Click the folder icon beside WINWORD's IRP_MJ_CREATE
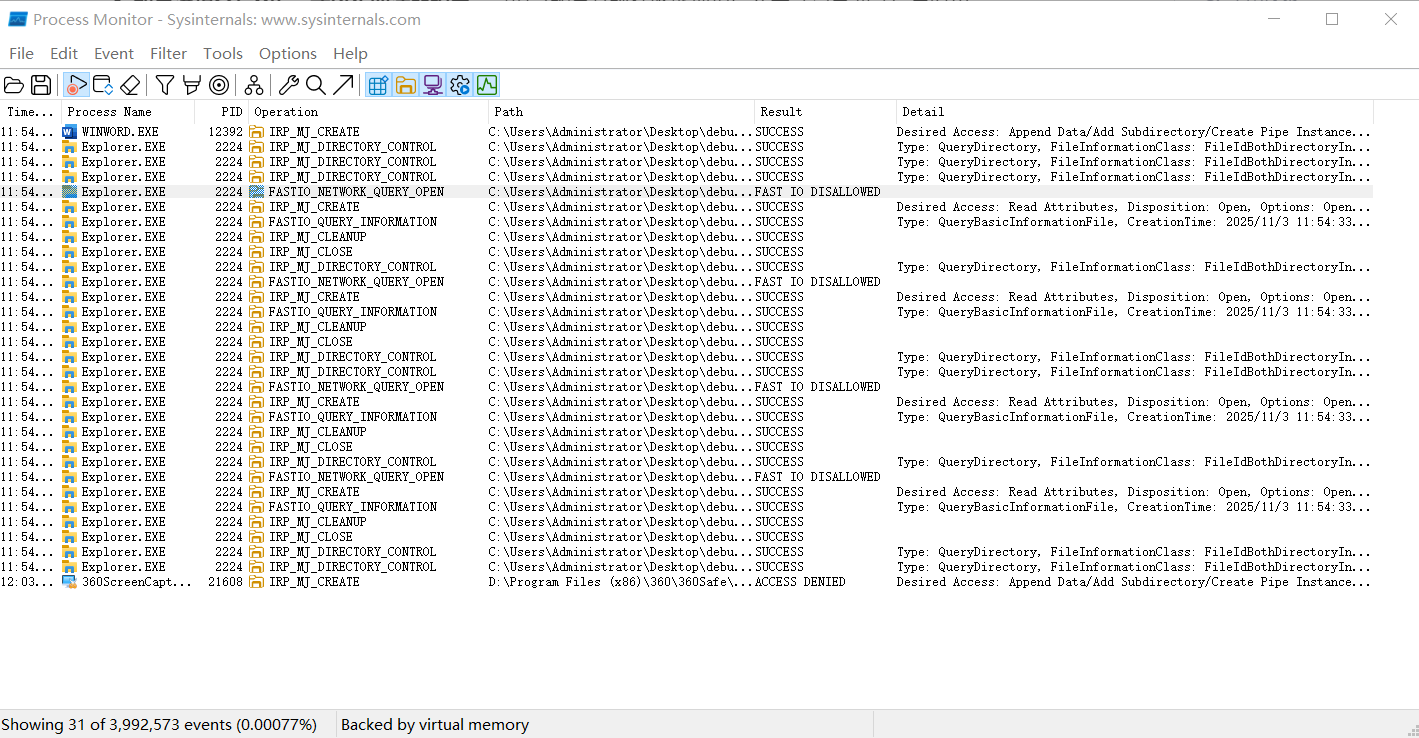The width and height of the screenshot is (1419, 738). 257,132
